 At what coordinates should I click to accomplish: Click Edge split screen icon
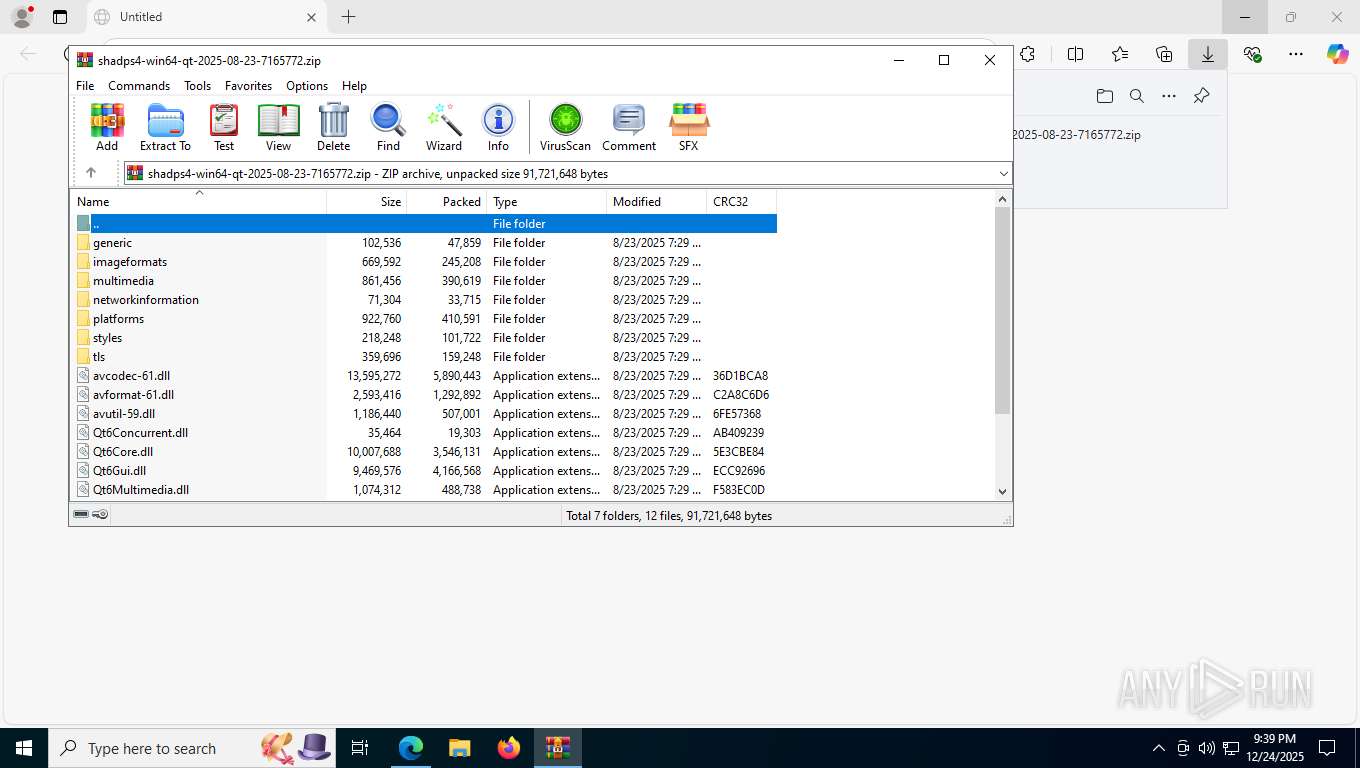pyautogui.click(x=1076, y=54)
